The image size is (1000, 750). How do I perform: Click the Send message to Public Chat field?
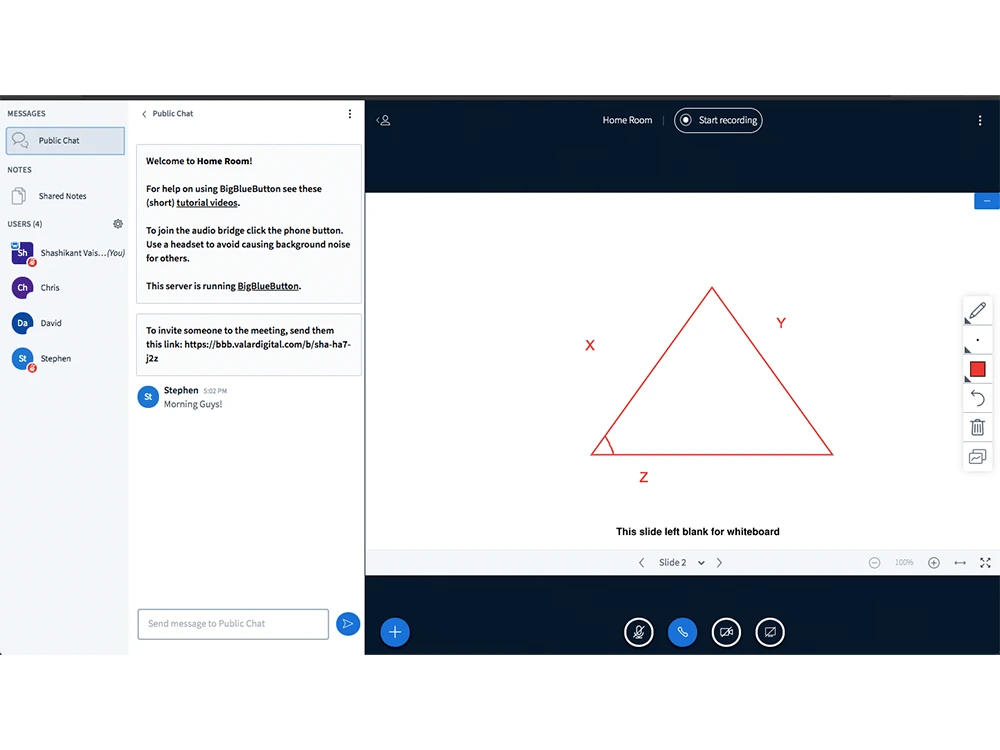233,624
